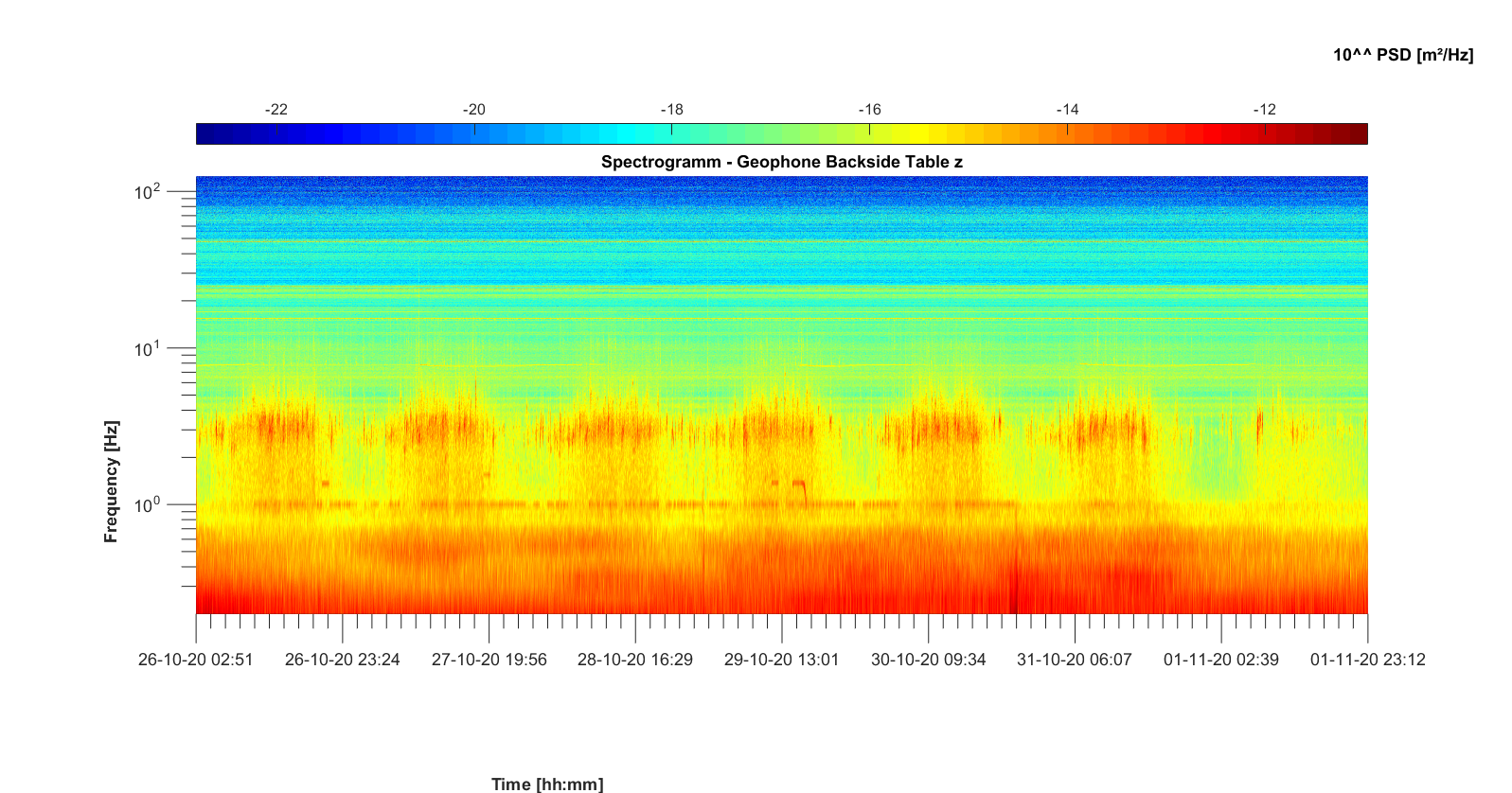Click the colorbar at the -16 yellow-green tick
The width and height of the screenshot is (1512, 793).
[869, 133]
